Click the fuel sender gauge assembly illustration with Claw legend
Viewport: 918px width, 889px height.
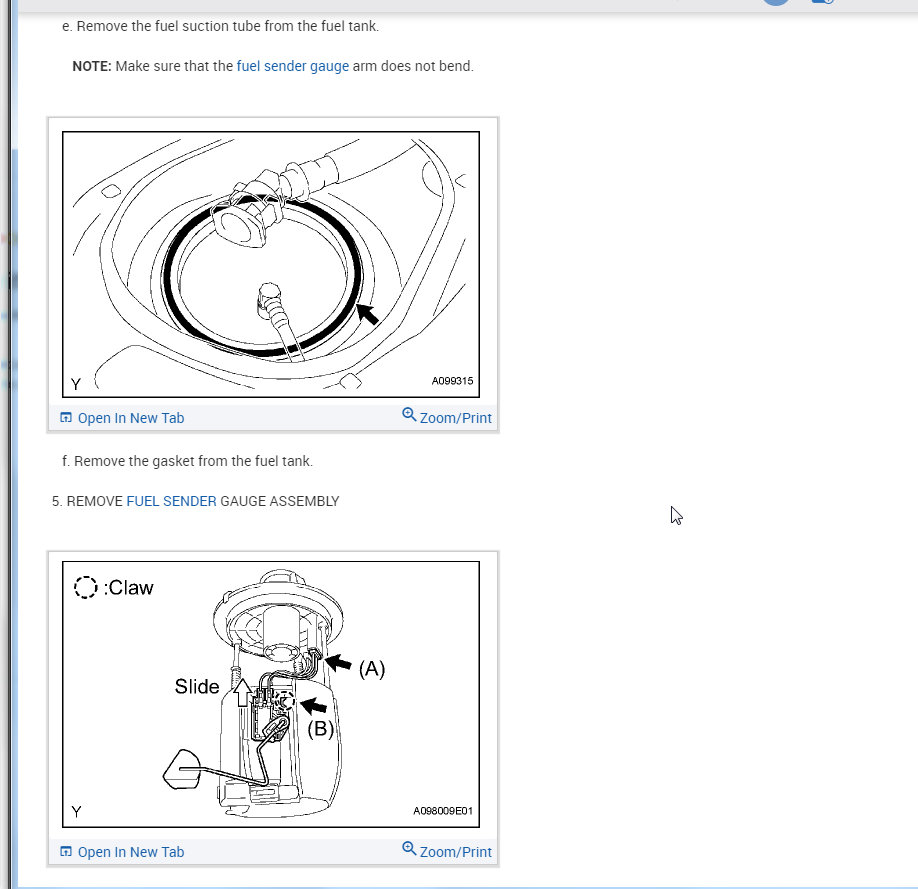[271, 695]
